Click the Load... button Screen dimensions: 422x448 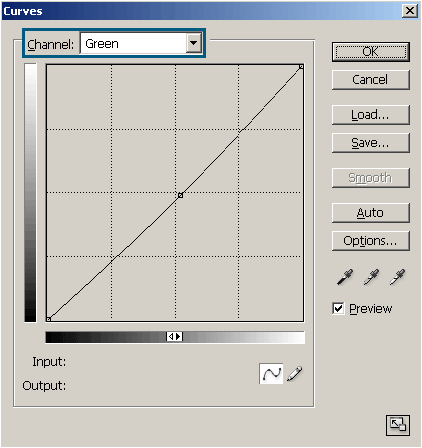coord(371,115)
